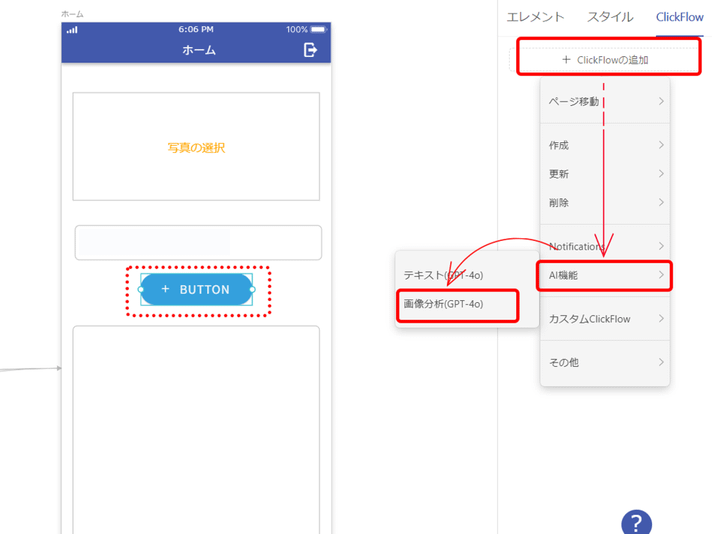
Task: Open the ClickFlow tab
Action: 679,17
